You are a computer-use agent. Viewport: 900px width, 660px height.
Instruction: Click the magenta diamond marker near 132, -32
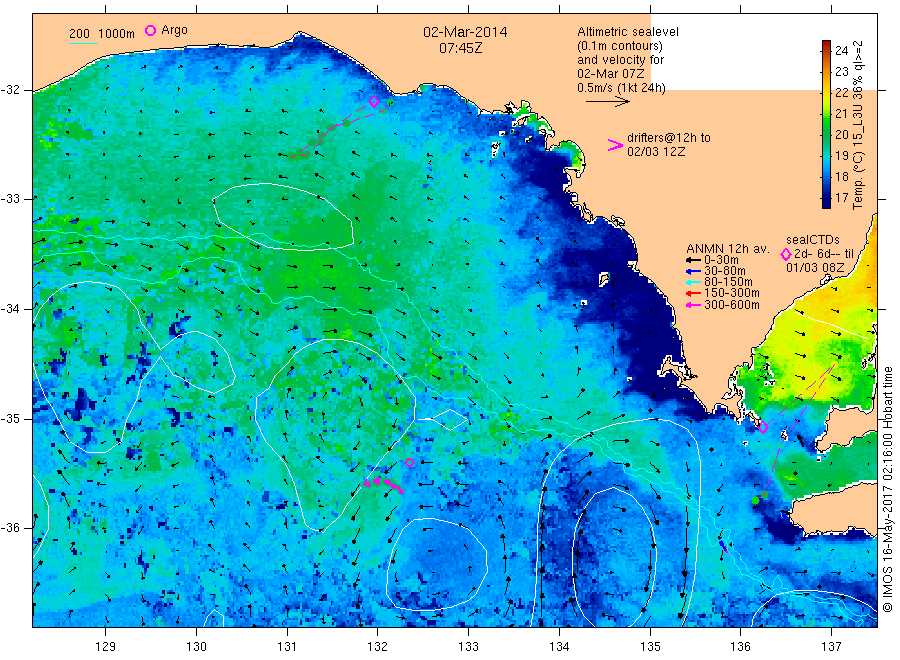(x=374, y=102)
